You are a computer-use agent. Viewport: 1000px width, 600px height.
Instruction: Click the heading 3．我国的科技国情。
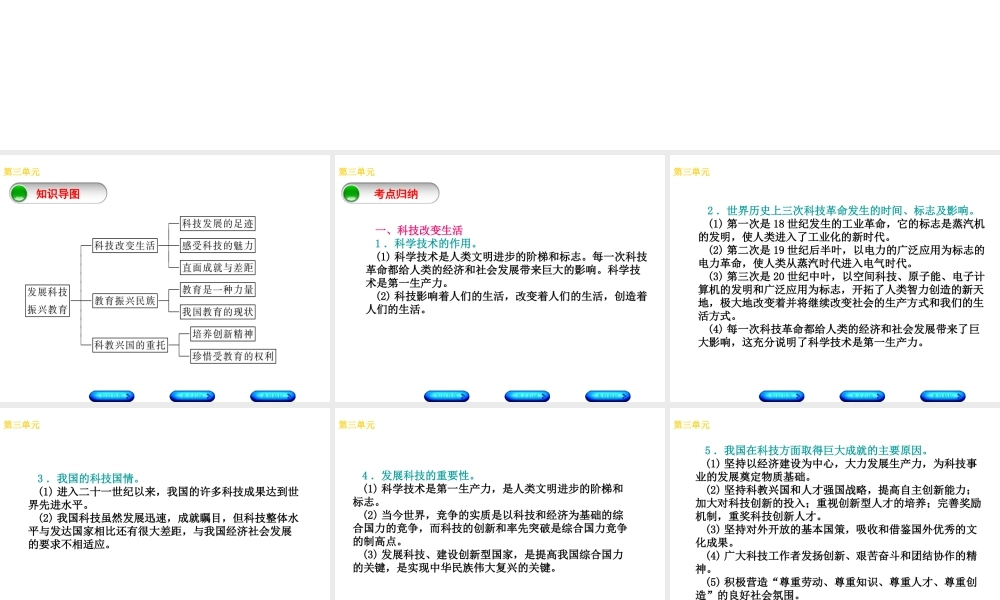click(x=89, y=478)
